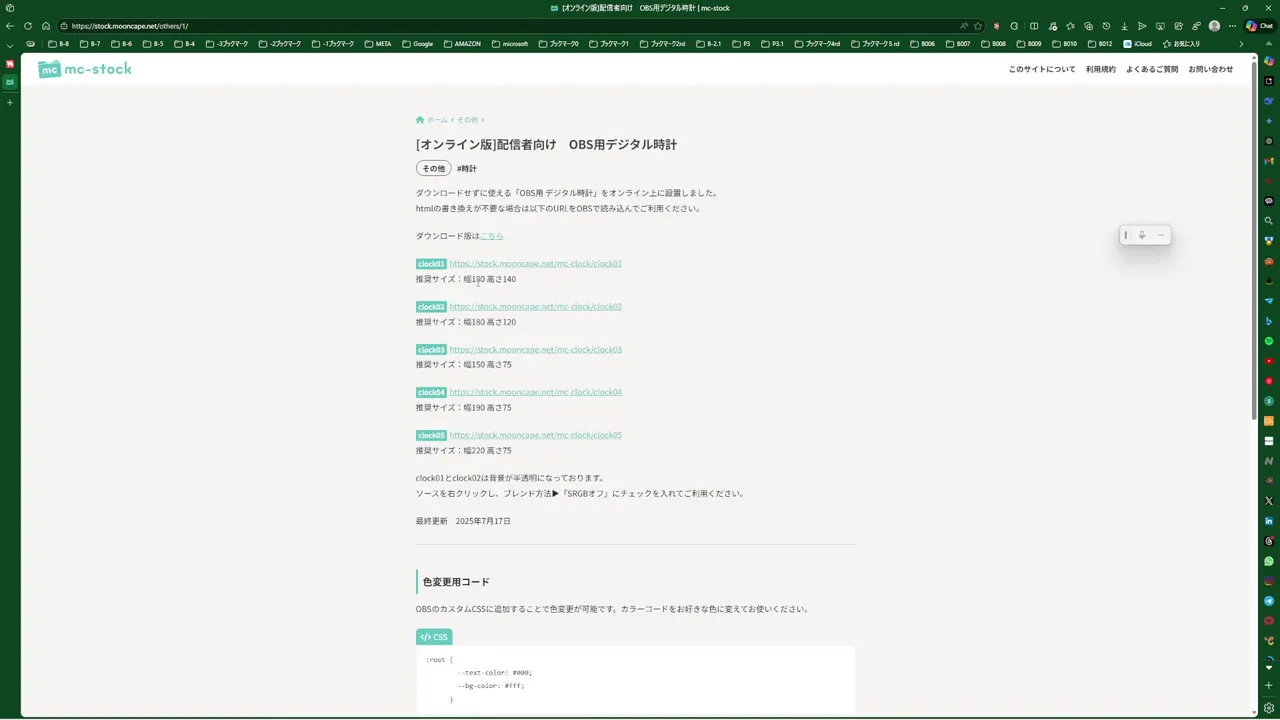Open the collections icon in toolbar
1280x720 pixels.
pyautogui.click(x=1088, y=26)
